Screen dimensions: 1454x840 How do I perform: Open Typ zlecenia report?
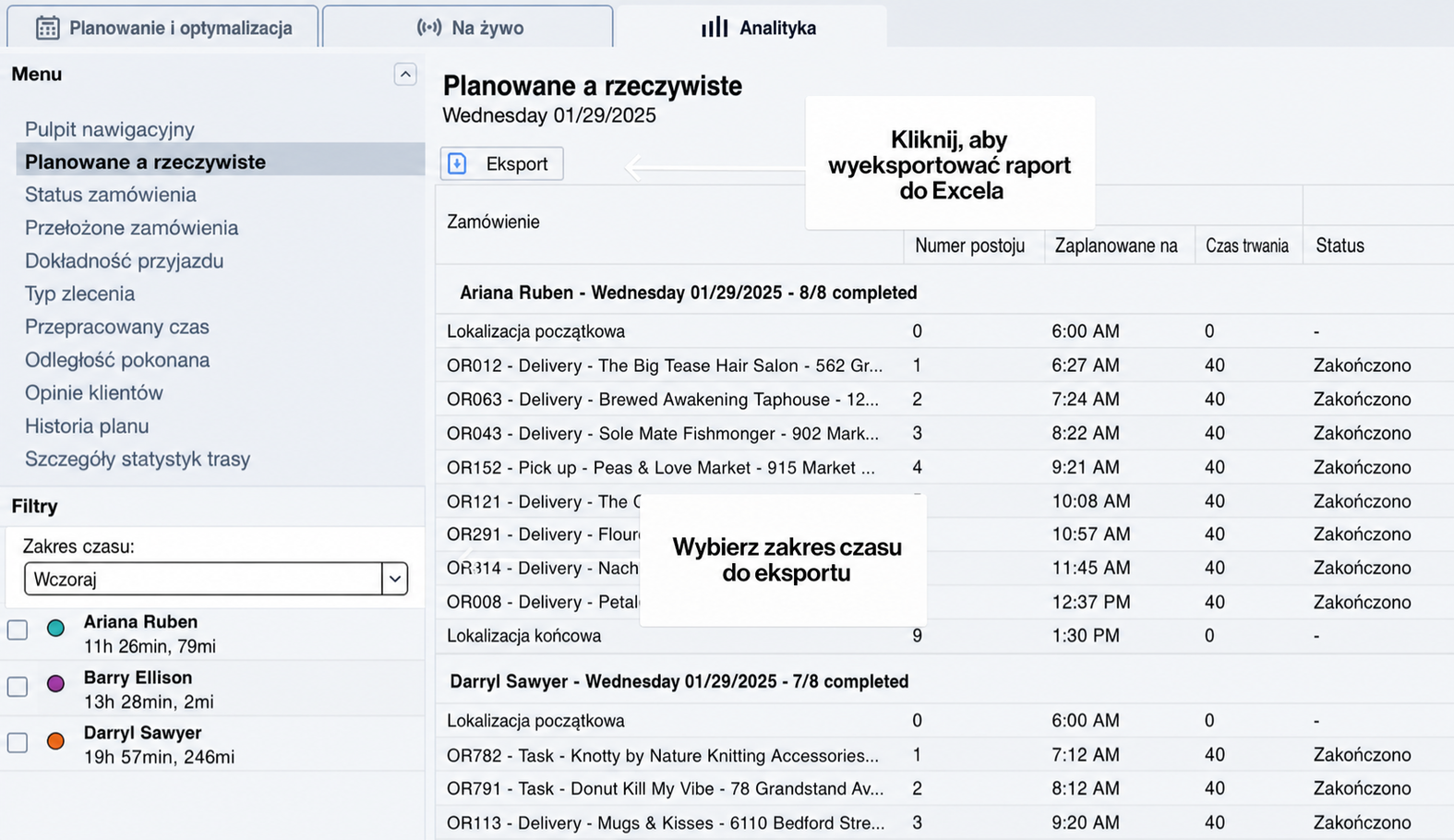coord(79,294)
